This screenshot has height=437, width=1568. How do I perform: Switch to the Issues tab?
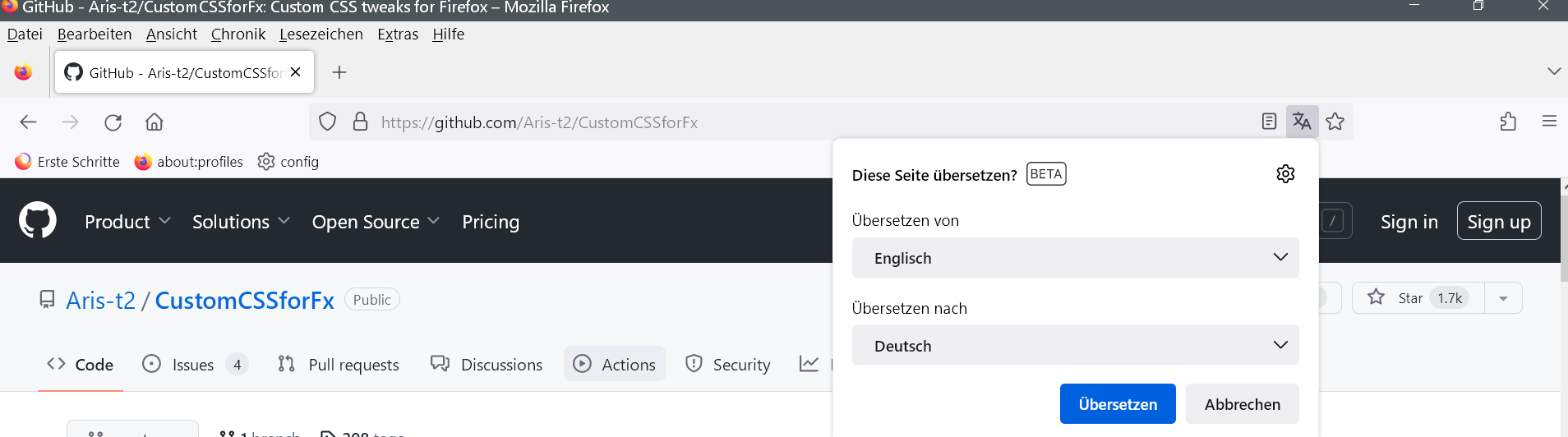[193, 365]
